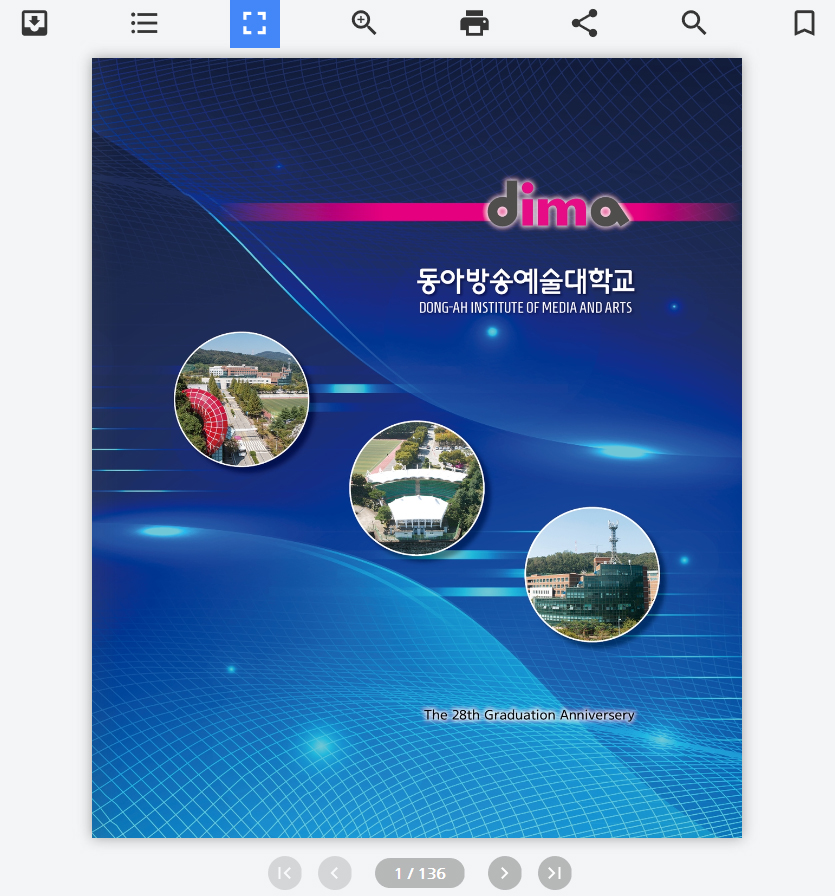Click the download icon in the toolbar

coord(35,23)
